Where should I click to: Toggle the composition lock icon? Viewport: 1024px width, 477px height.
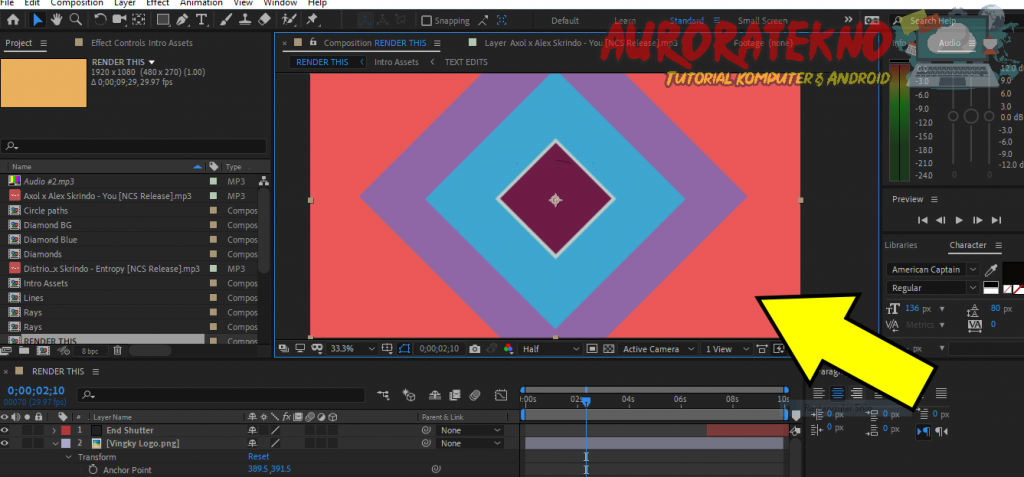coord(313,42)
